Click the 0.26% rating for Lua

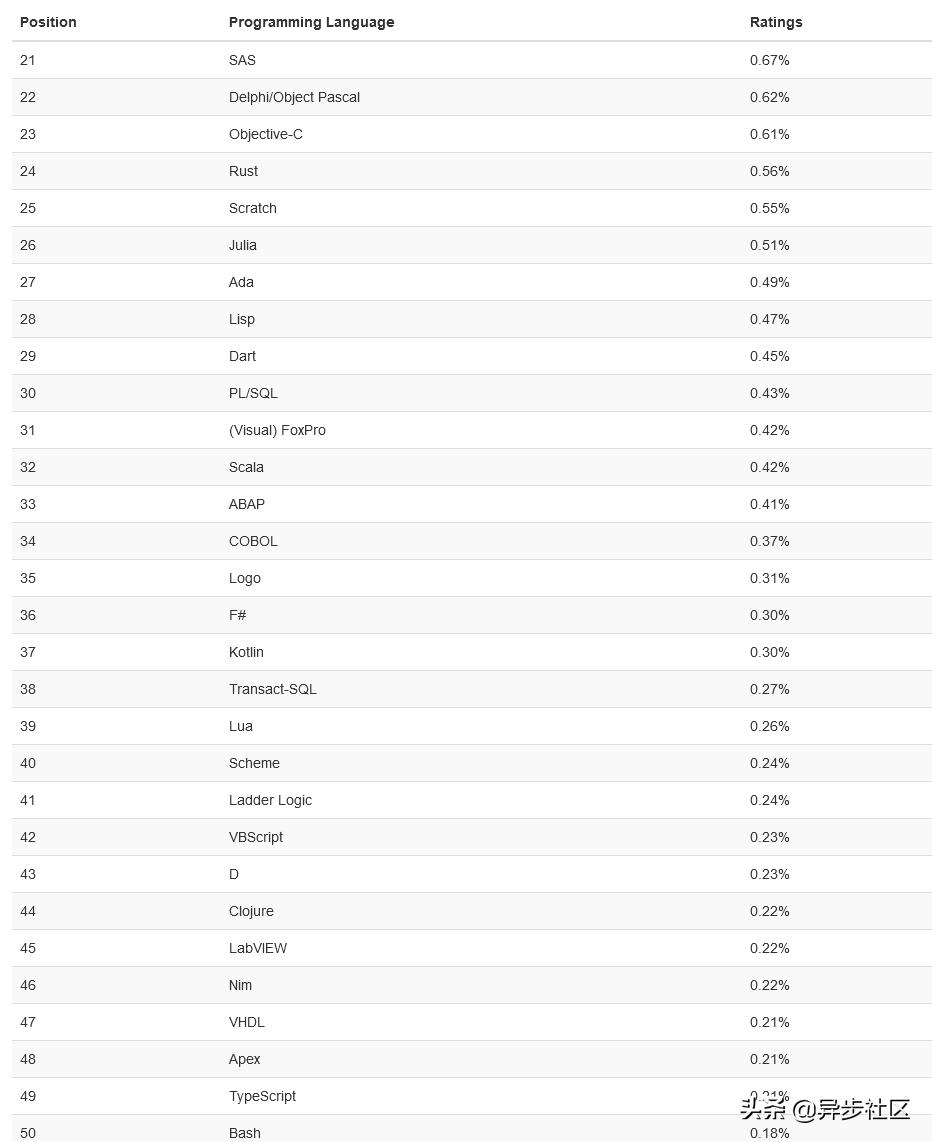[769, 726]
